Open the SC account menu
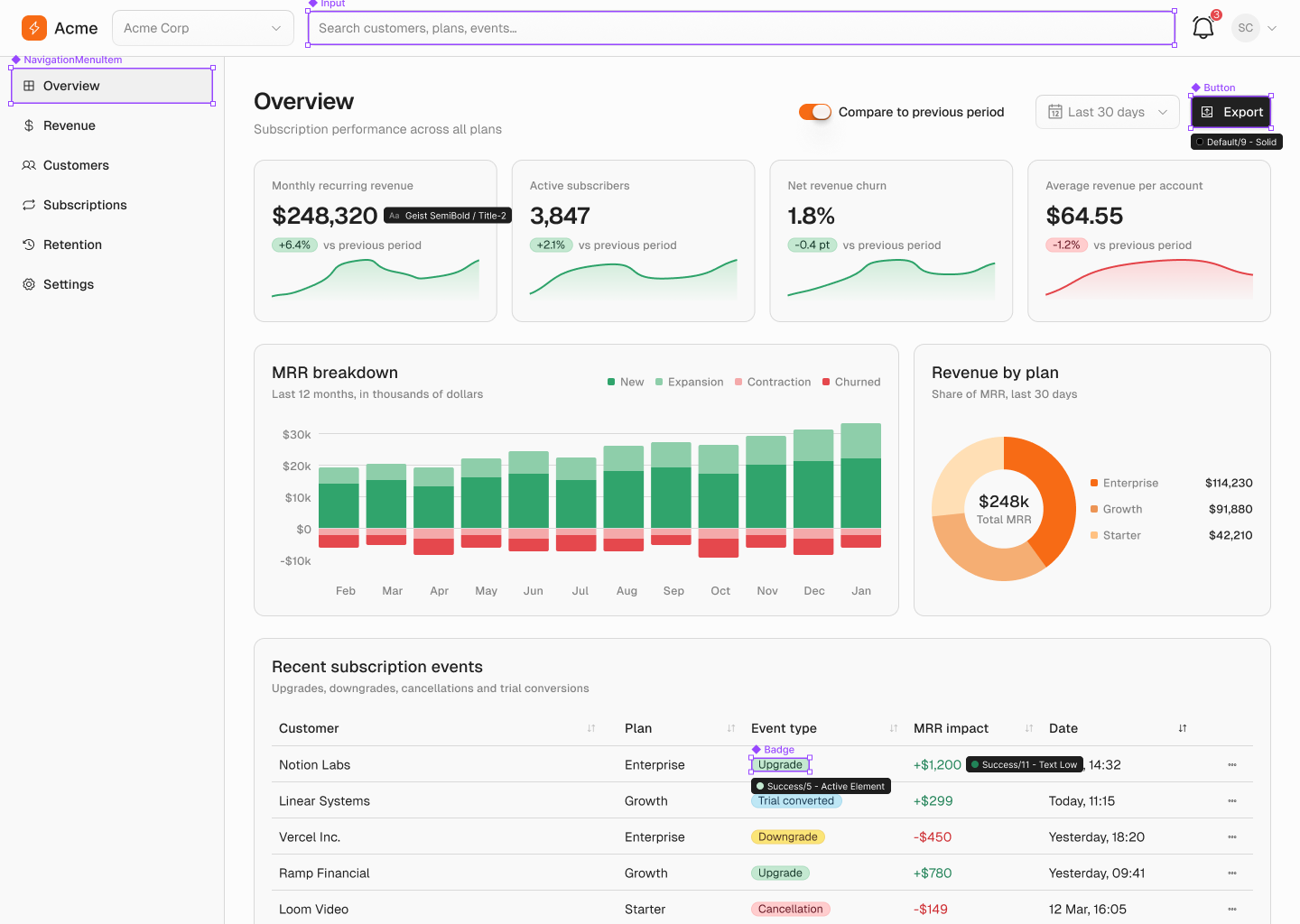 (x=1255, y=28)
